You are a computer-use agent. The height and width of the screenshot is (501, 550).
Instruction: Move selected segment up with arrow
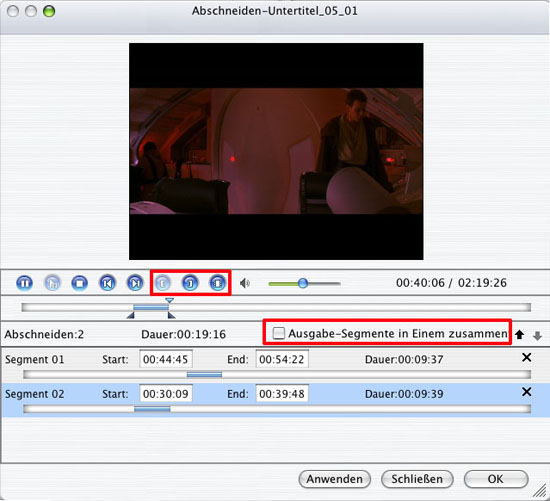point(519,335)
